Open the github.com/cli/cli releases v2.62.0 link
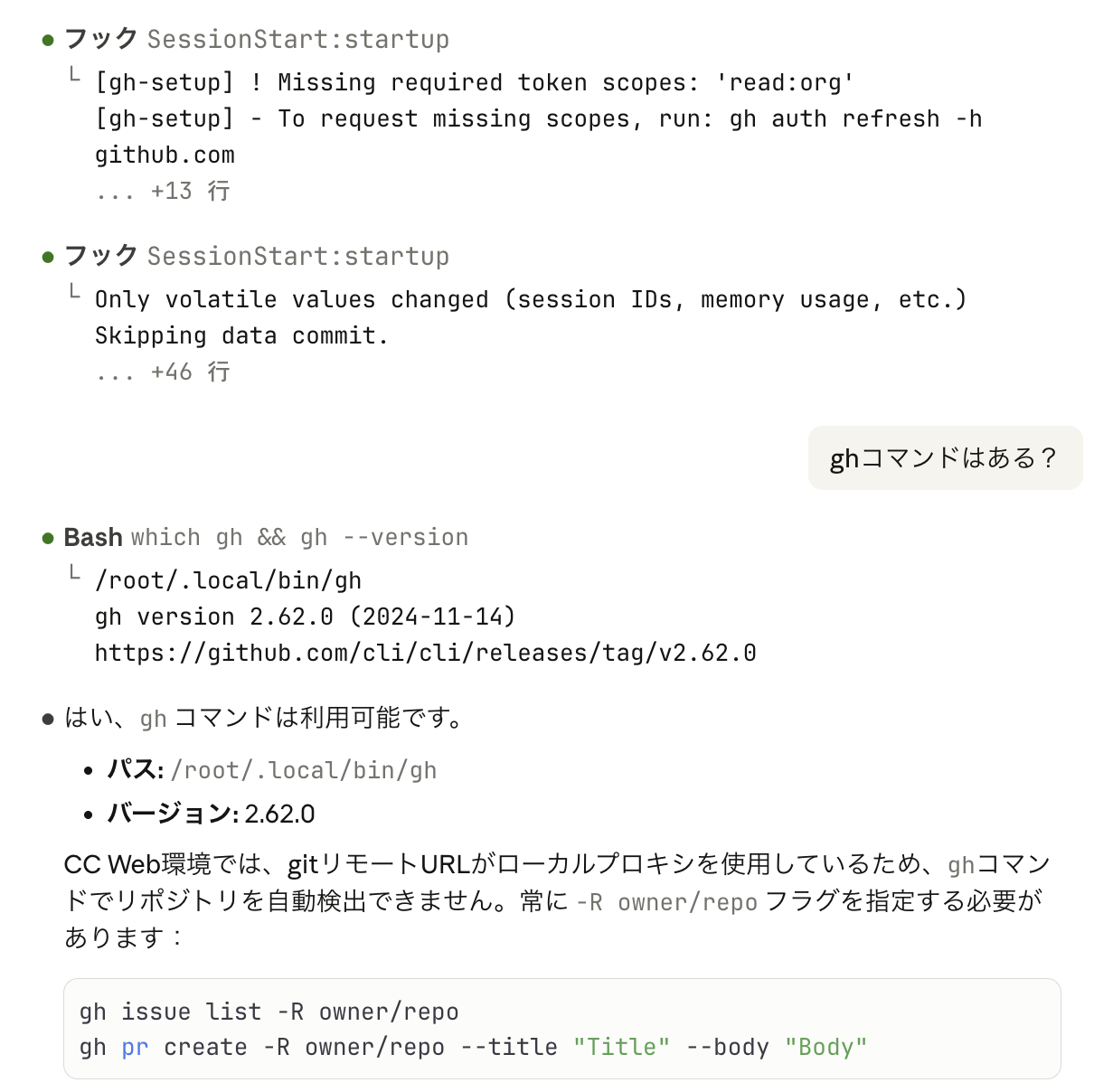 coord(425,653)
